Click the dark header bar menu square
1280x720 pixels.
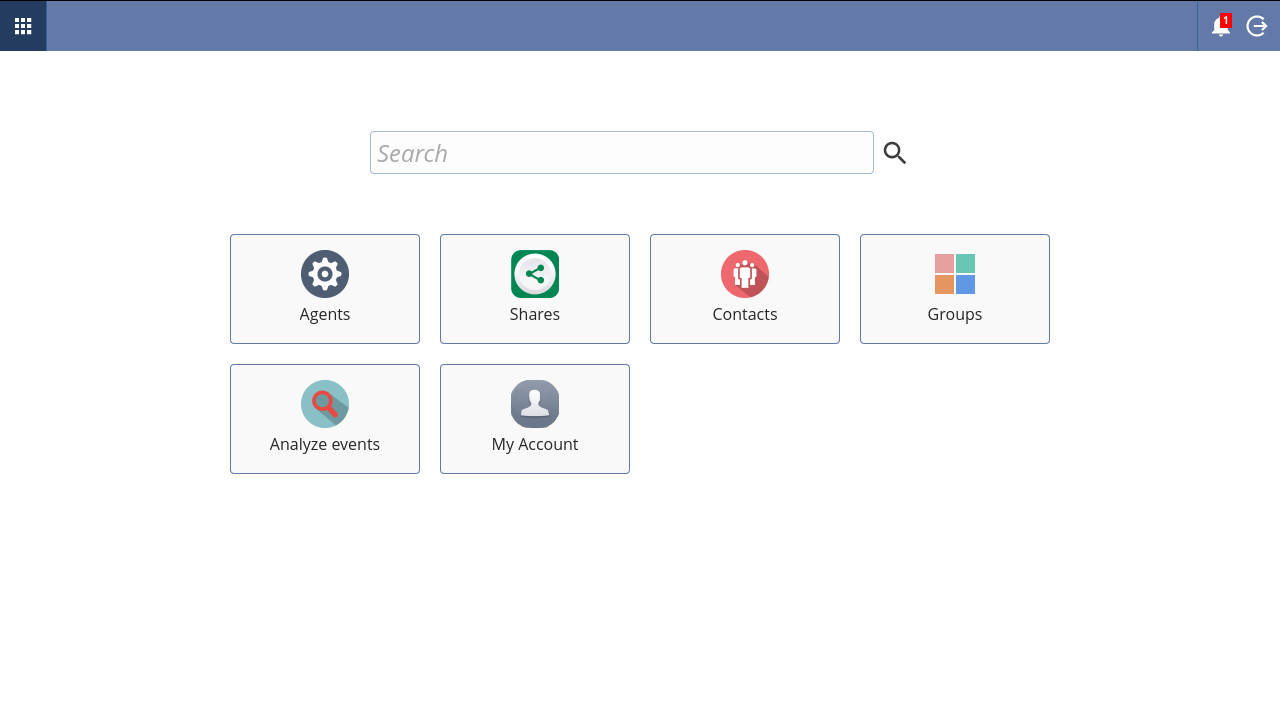click(22, 26)
